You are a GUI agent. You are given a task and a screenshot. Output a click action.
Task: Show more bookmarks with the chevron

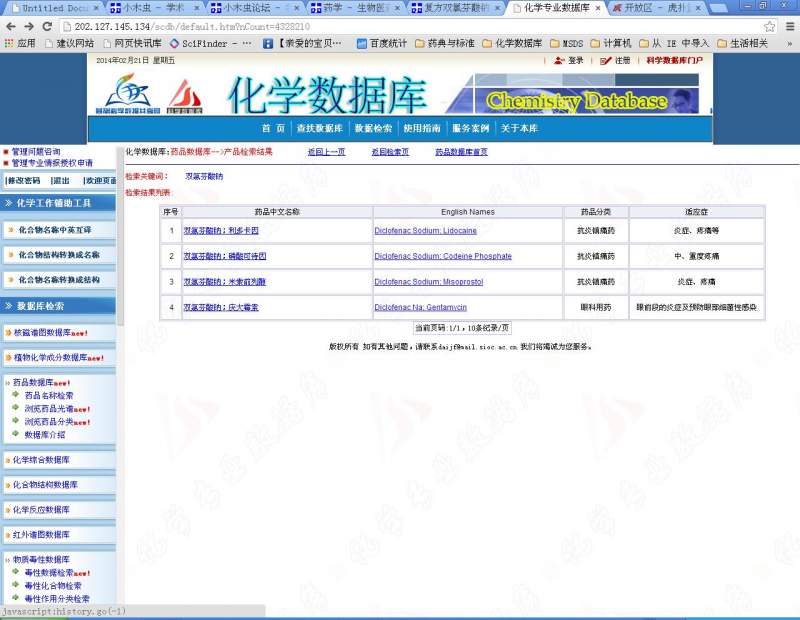pyautogui.click(x=790, y=43)
